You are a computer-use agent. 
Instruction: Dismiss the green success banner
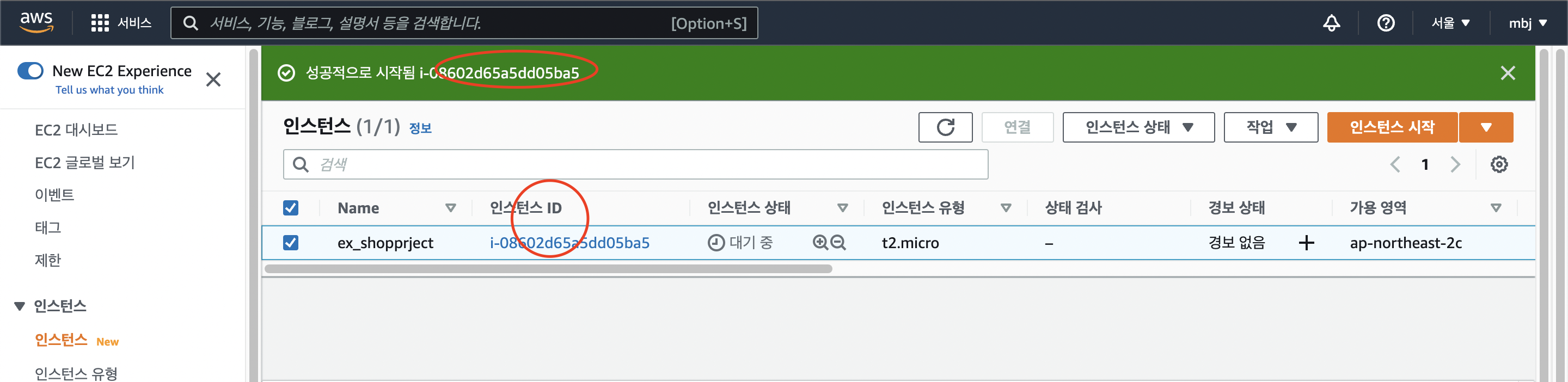coord(1508,73)
